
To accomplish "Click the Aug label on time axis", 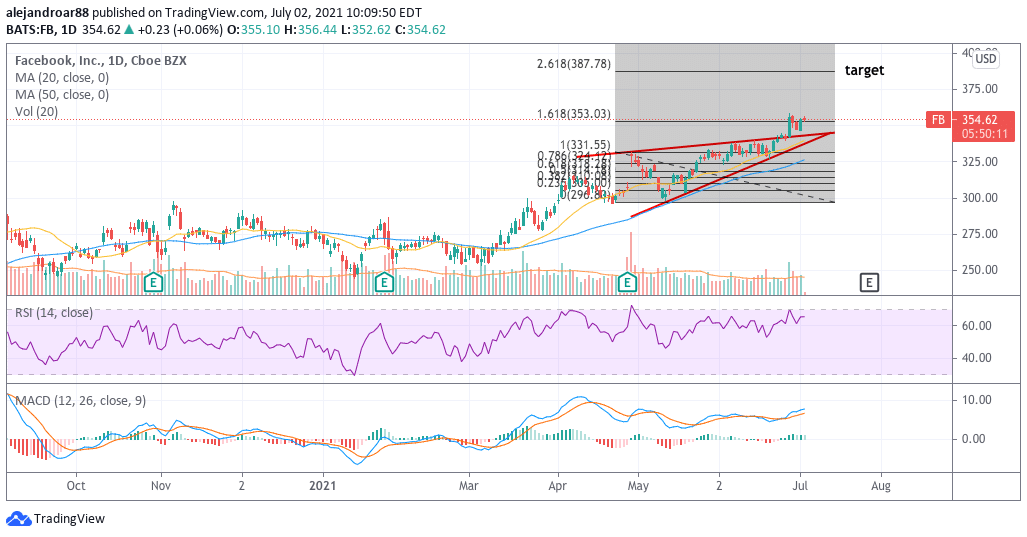I will pyautogui.click(x=881, y=486).
